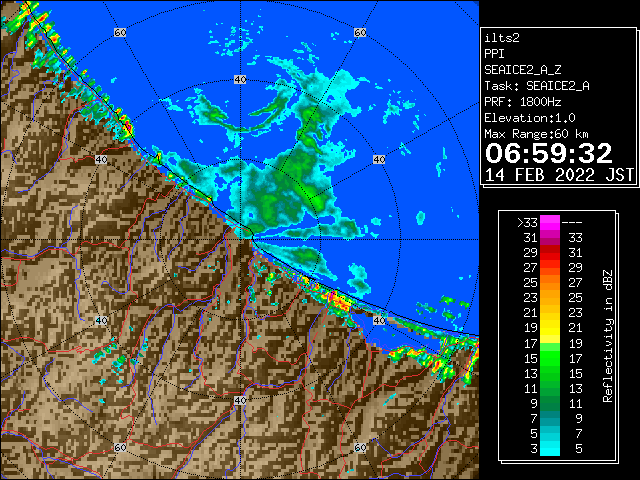The image size is (640, 480).
Task: Click the '33' legend upper-bound value
Action: click(x=576, y=238)
